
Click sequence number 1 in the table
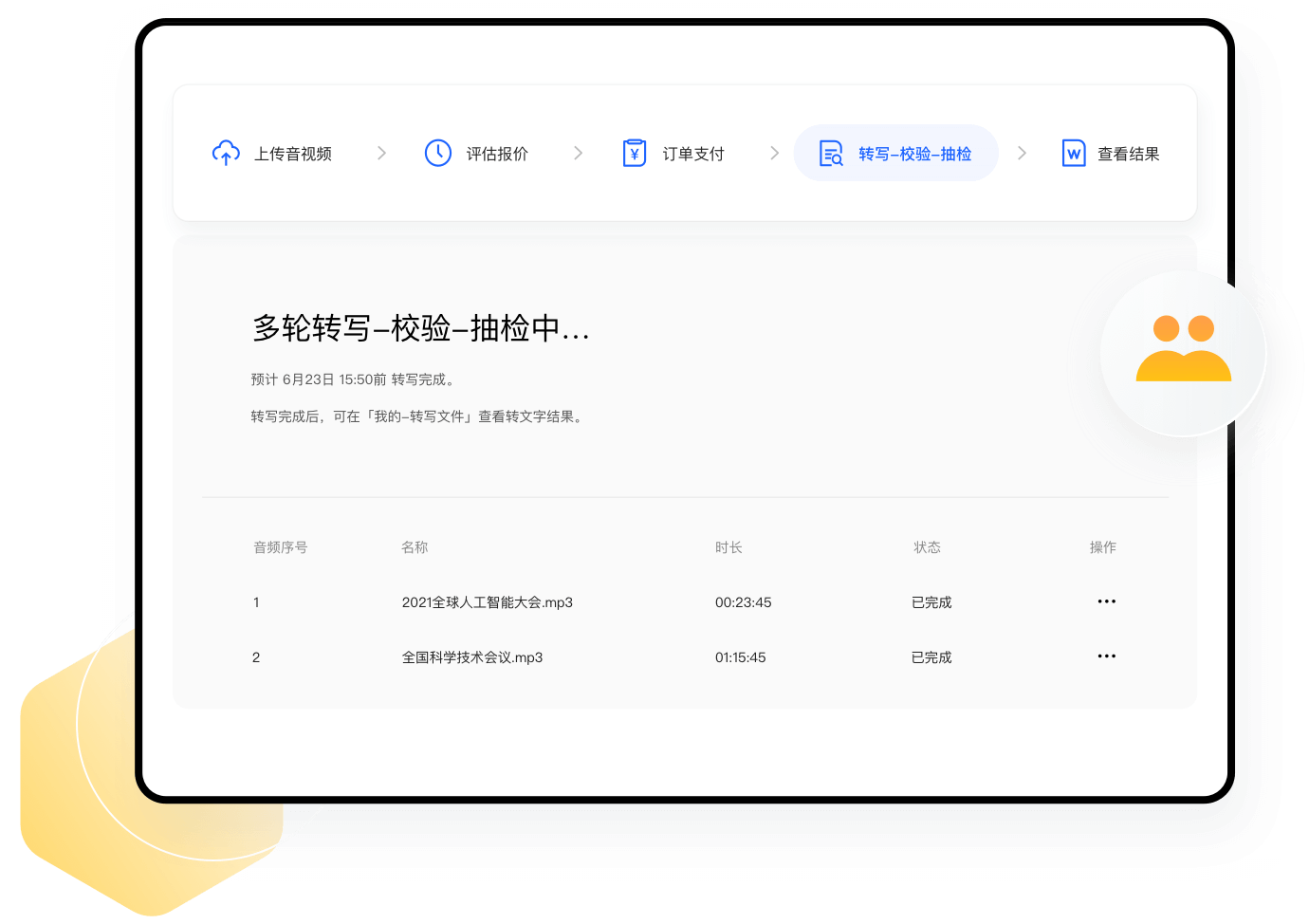(256, 602)
